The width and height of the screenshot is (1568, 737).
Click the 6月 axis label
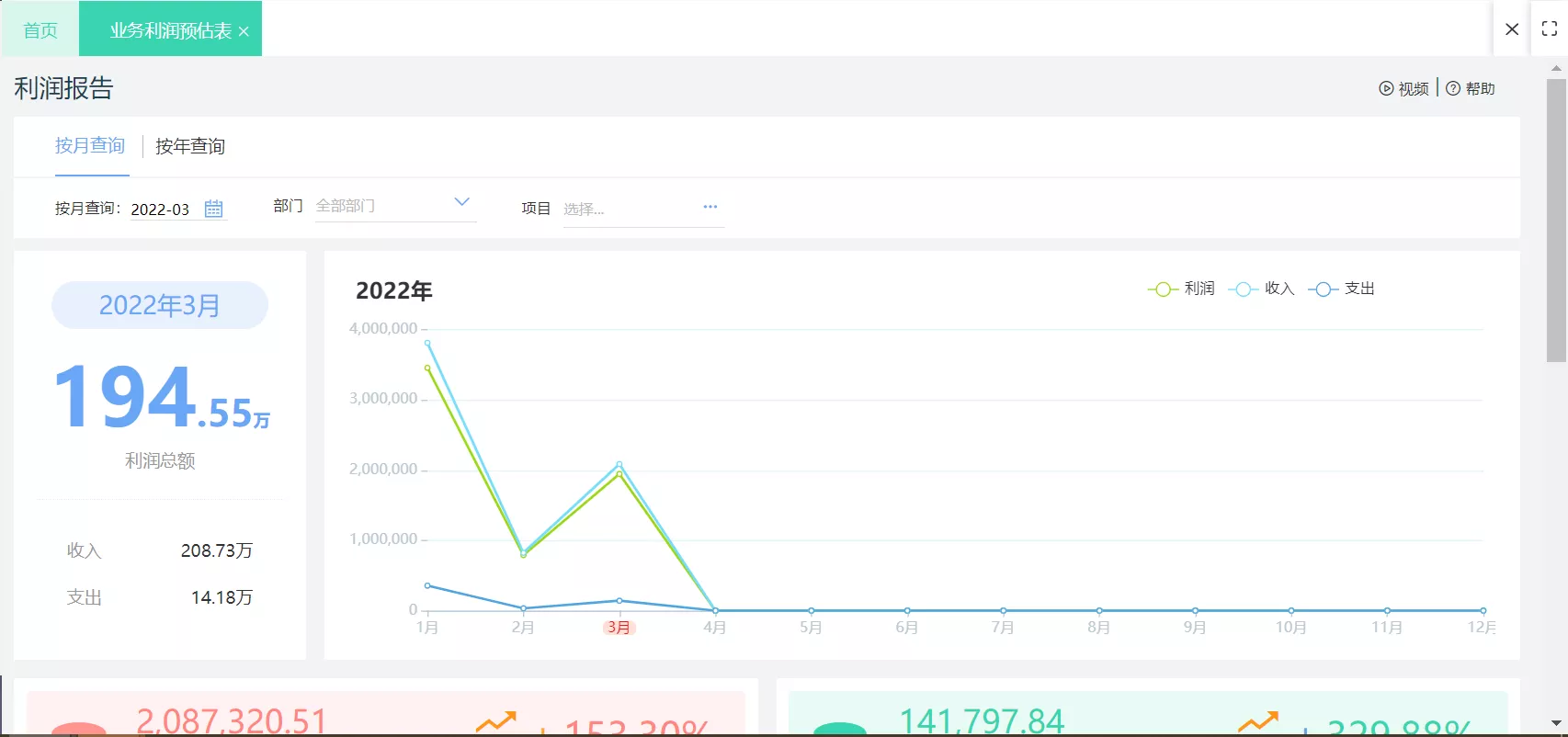coord(907,628)
